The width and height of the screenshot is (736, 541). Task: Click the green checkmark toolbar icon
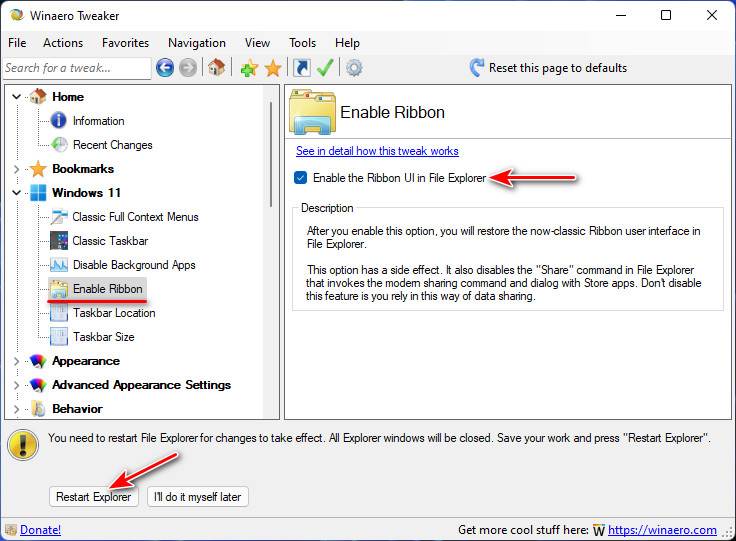(x=325, y=68)
